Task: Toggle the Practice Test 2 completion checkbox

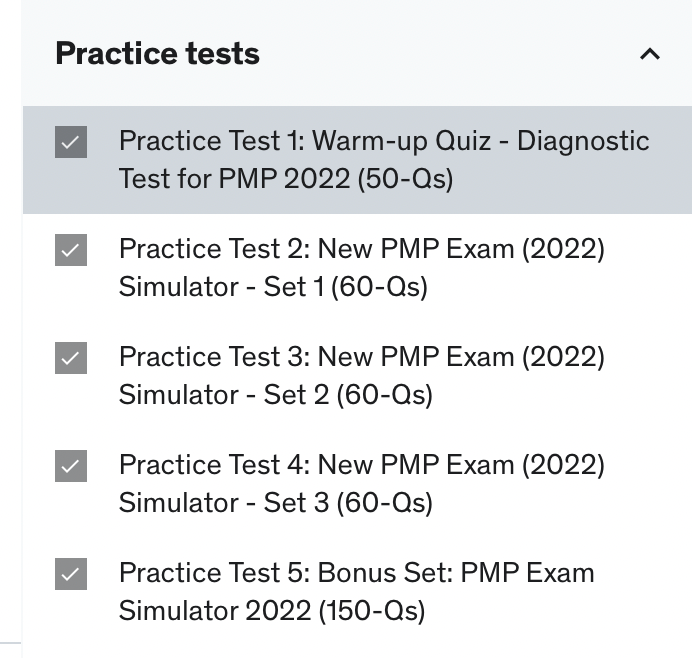Action: click(71, 250)
